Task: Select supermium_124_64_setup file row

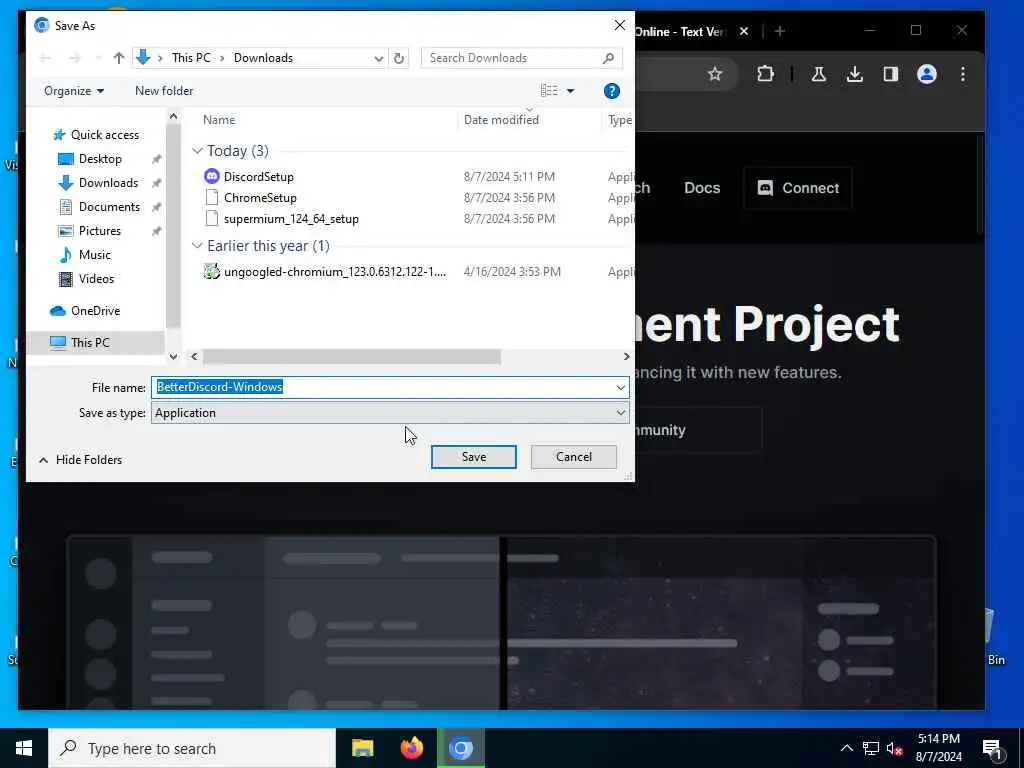Action: pos(413,219)
